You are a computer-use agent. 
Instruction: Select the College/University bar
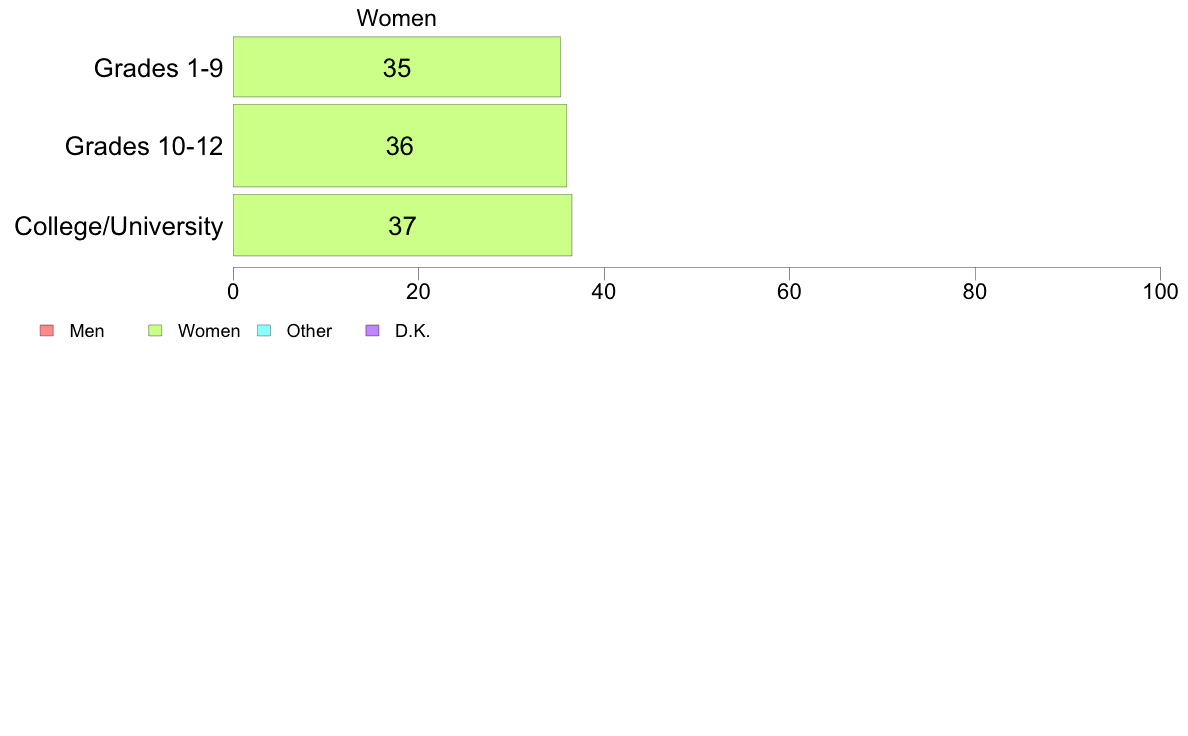402,225
